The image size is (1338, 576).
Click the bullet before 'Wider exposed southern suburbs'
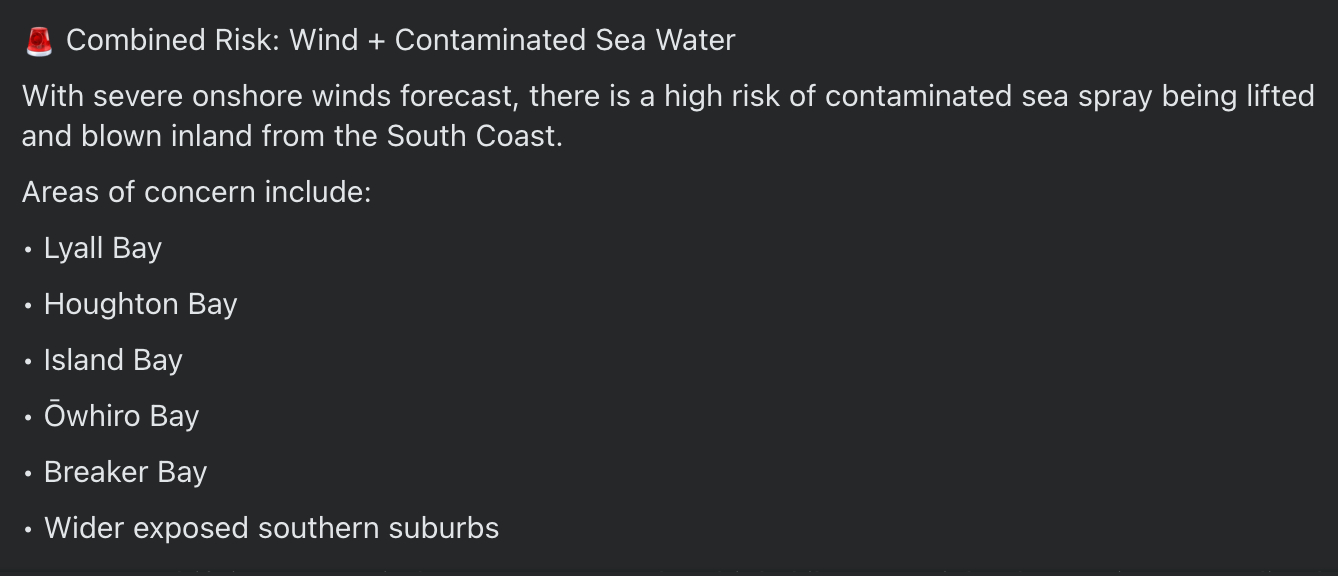click(x=29, y=529)
